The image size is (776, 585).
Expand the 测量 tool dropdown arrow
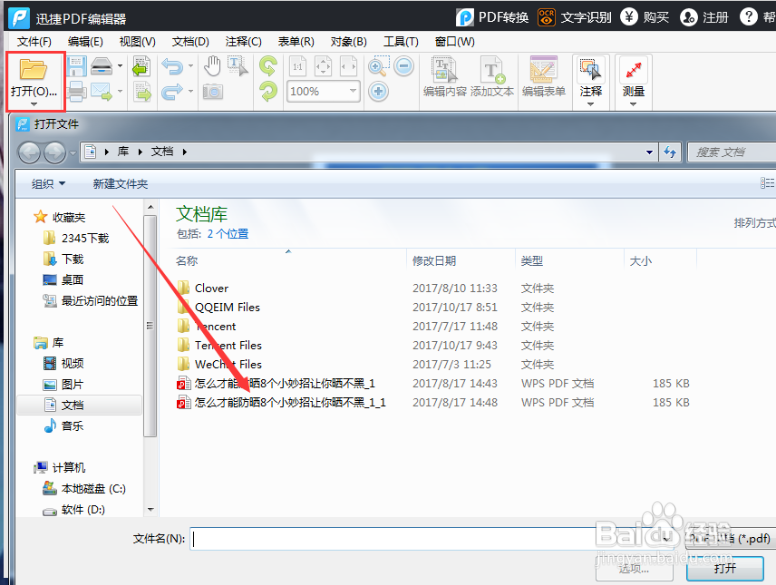point(633,104)
